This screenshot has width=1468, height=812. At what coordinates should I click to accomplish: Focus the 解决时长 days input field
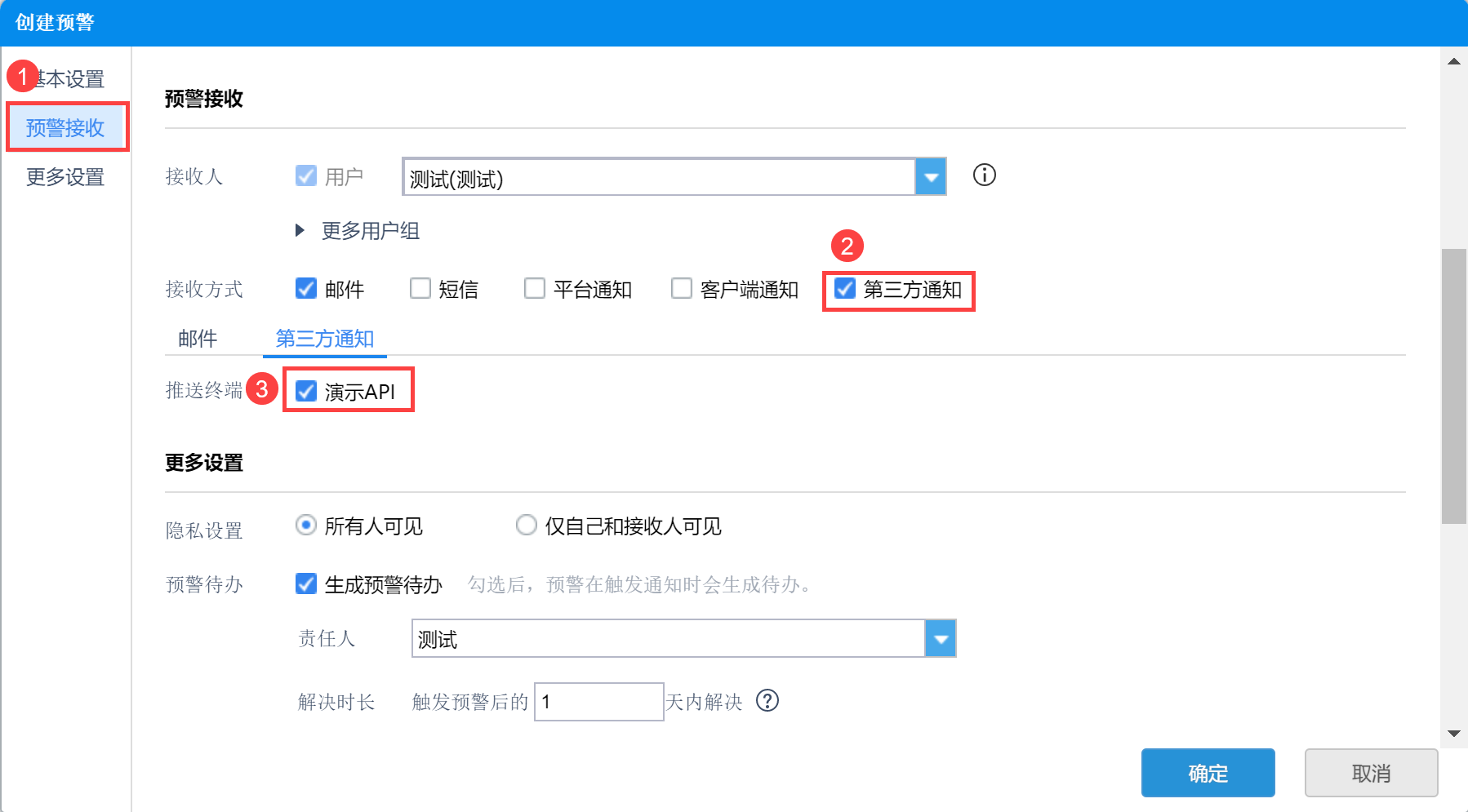point(599,701)
